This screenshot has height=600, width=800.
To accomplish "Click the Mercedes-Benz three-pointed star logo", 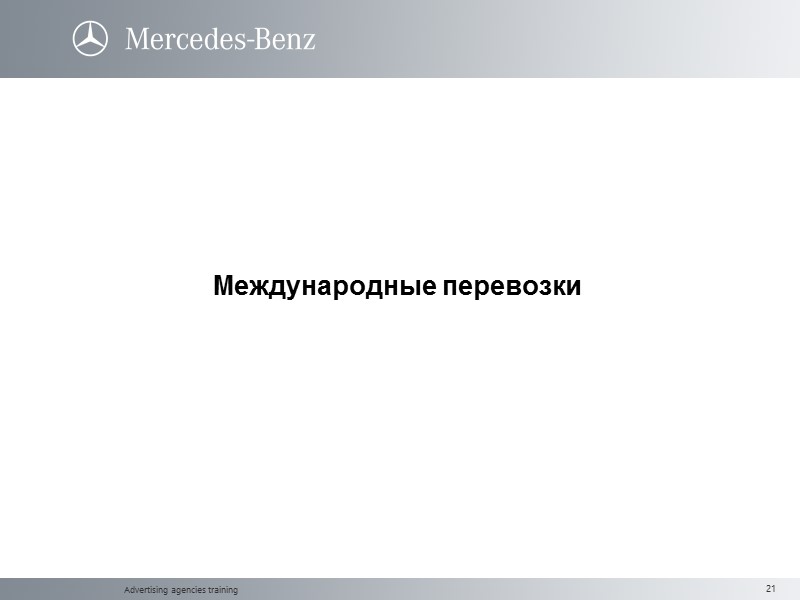I will point(92,40).
